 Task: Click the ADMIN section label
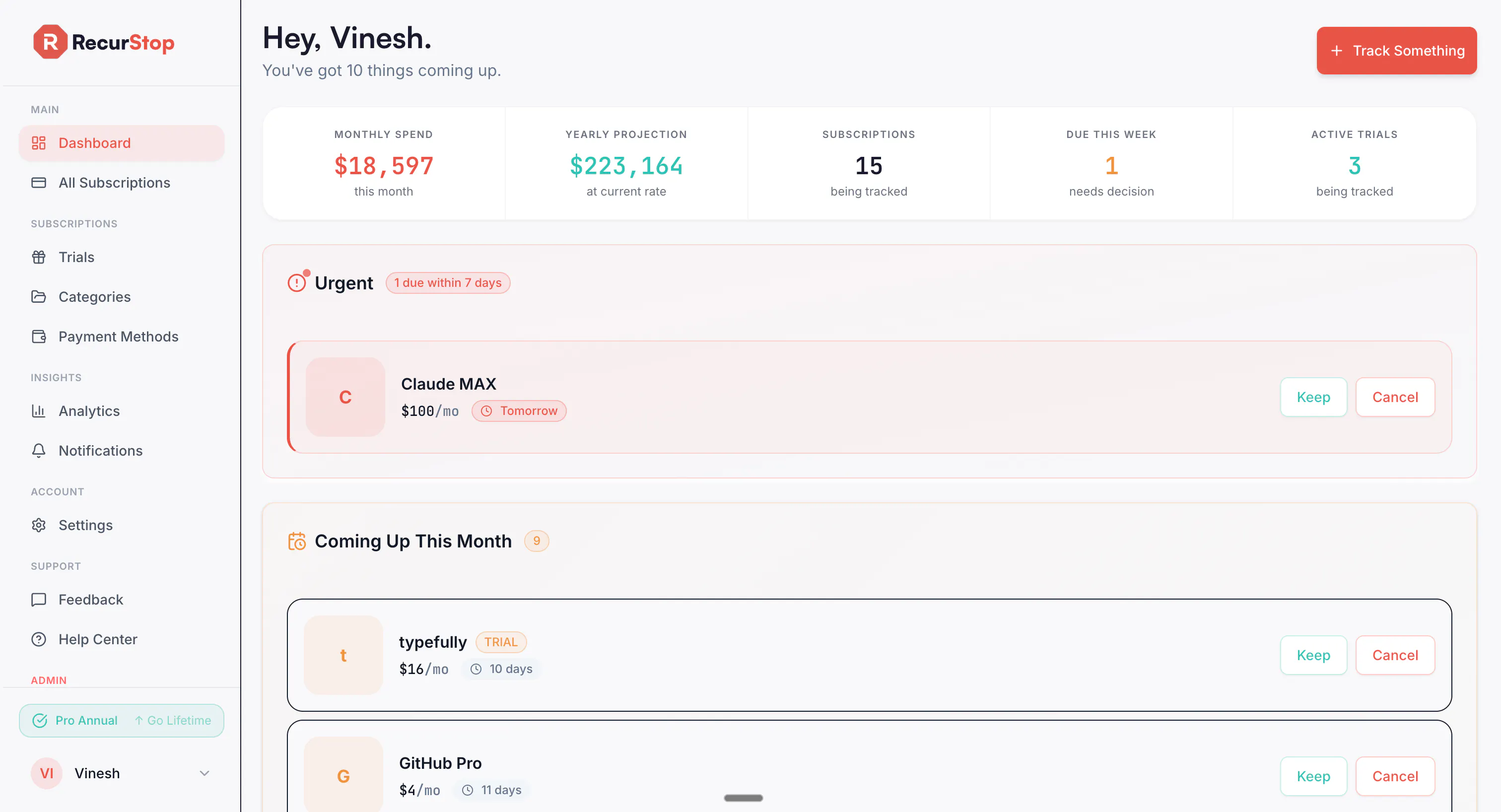(48, 680)
